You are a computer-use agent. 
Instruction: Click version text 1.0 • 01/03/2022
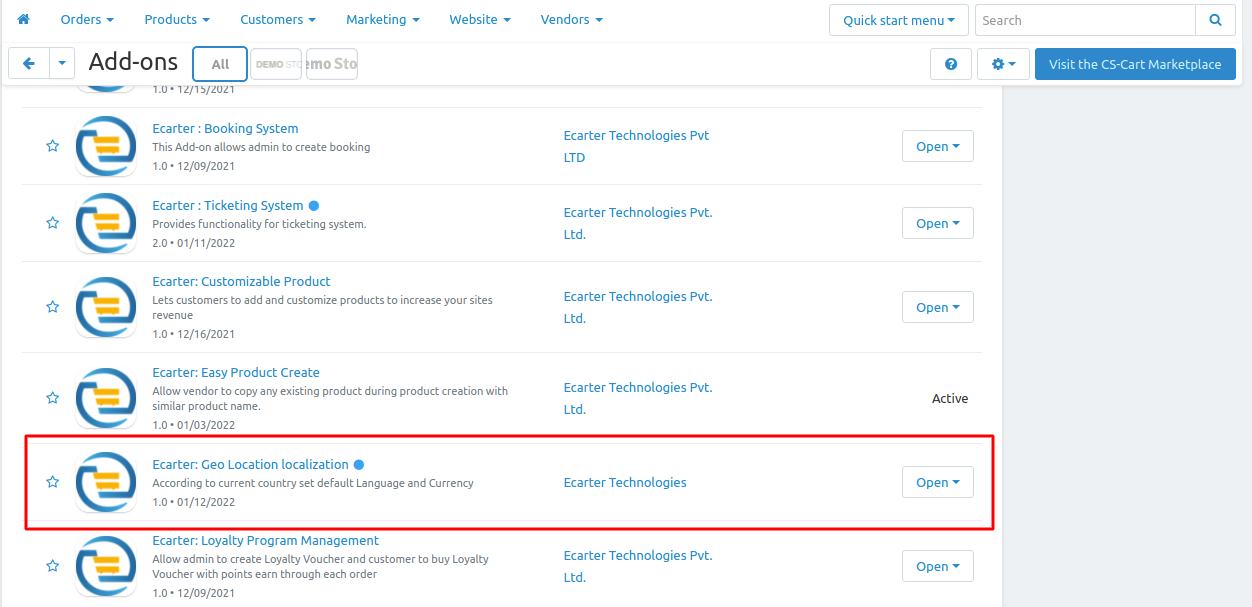point(193,425)
